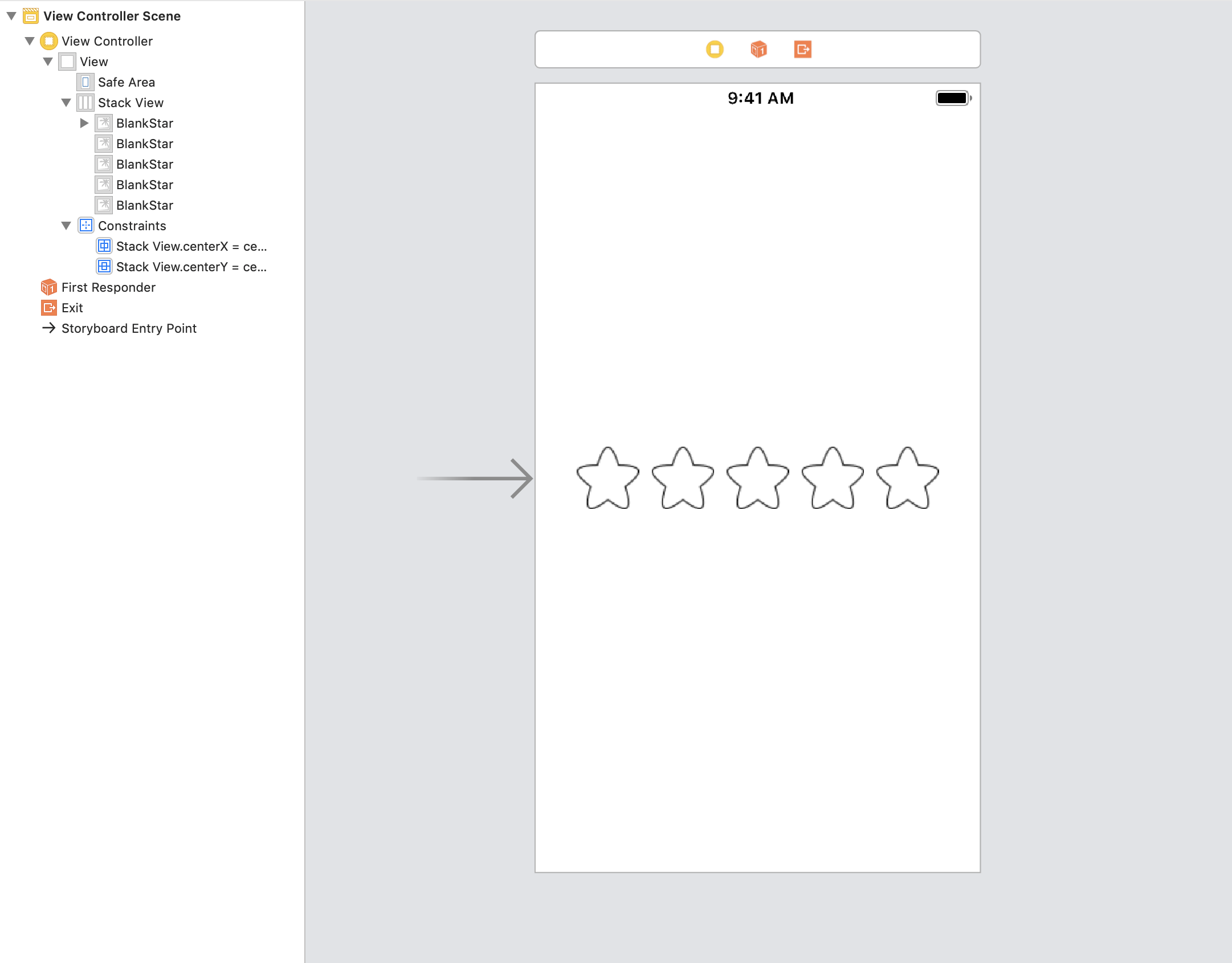The image size is (1232, 963).
Task: Select the last BlankStar in outline
Action: pos(144,205)
